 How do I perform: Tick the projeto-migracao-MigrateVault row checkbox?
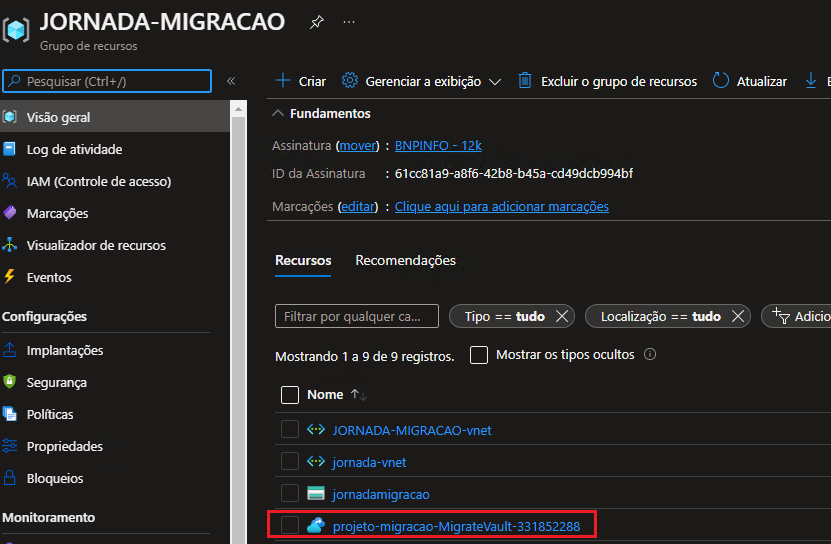coord(290,525)
